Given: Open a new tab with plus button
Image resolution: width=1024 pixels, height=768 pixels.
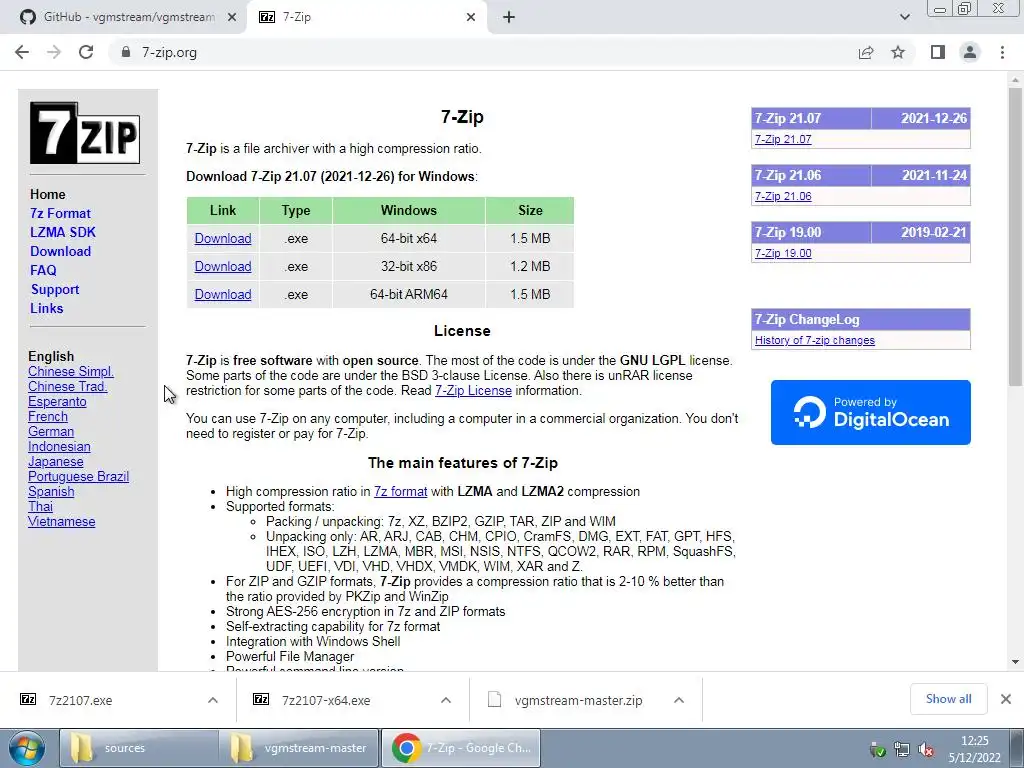Looking at the screenshot, I should (509, 17).
